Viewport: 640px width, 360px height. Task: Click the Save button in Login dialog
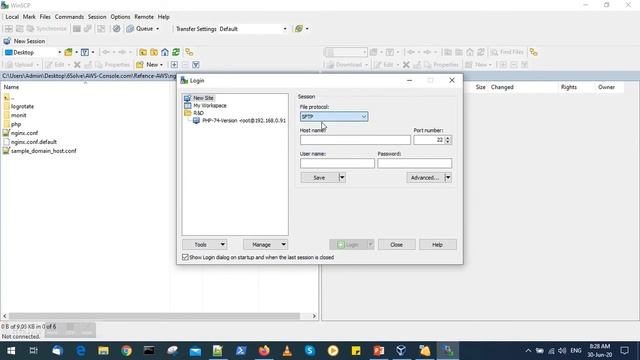pyautogui.click(x=320, y=178)
